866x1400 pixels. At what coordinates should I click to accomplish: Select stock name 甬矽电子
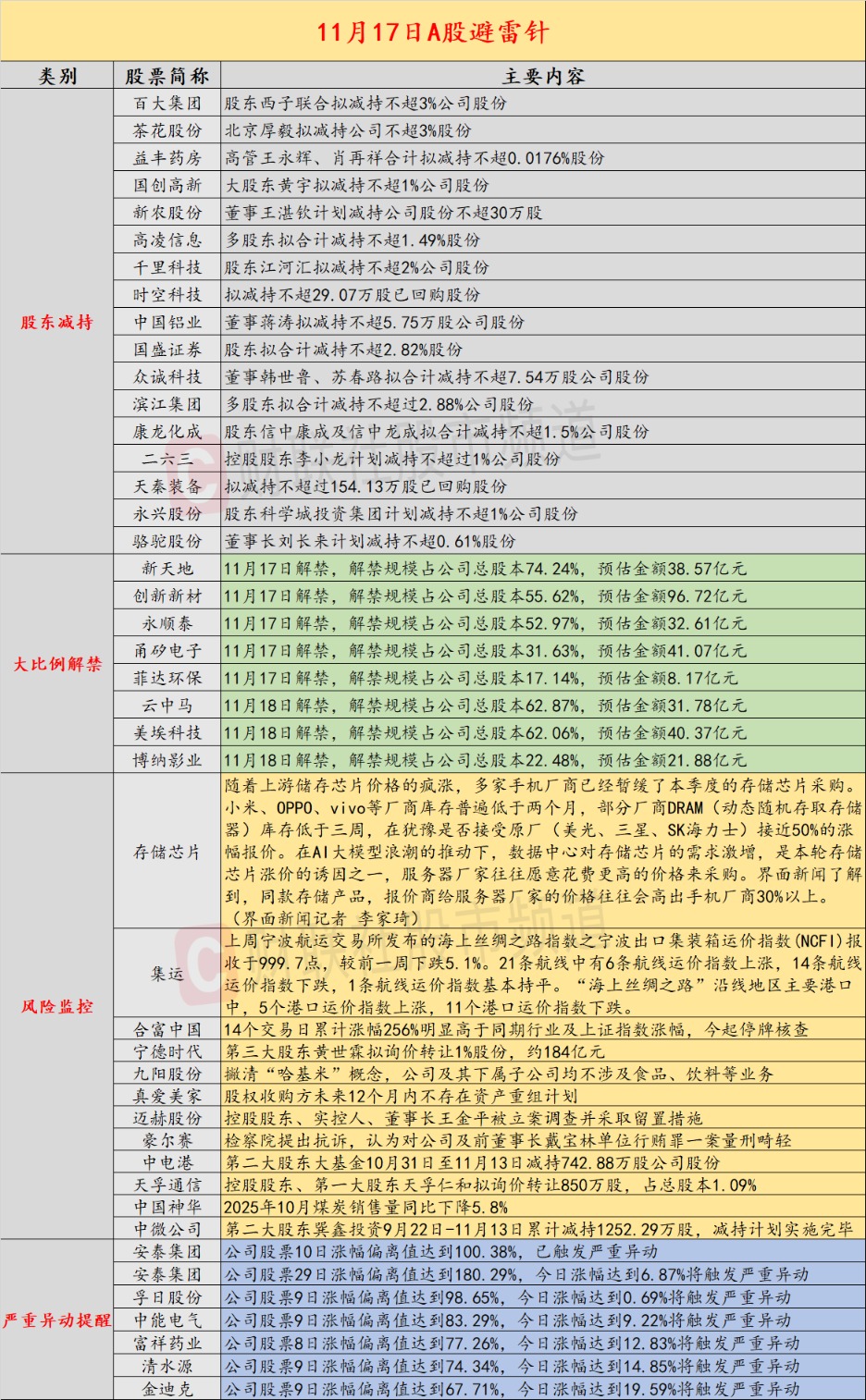pyautogui.click(x=167, y=651)
